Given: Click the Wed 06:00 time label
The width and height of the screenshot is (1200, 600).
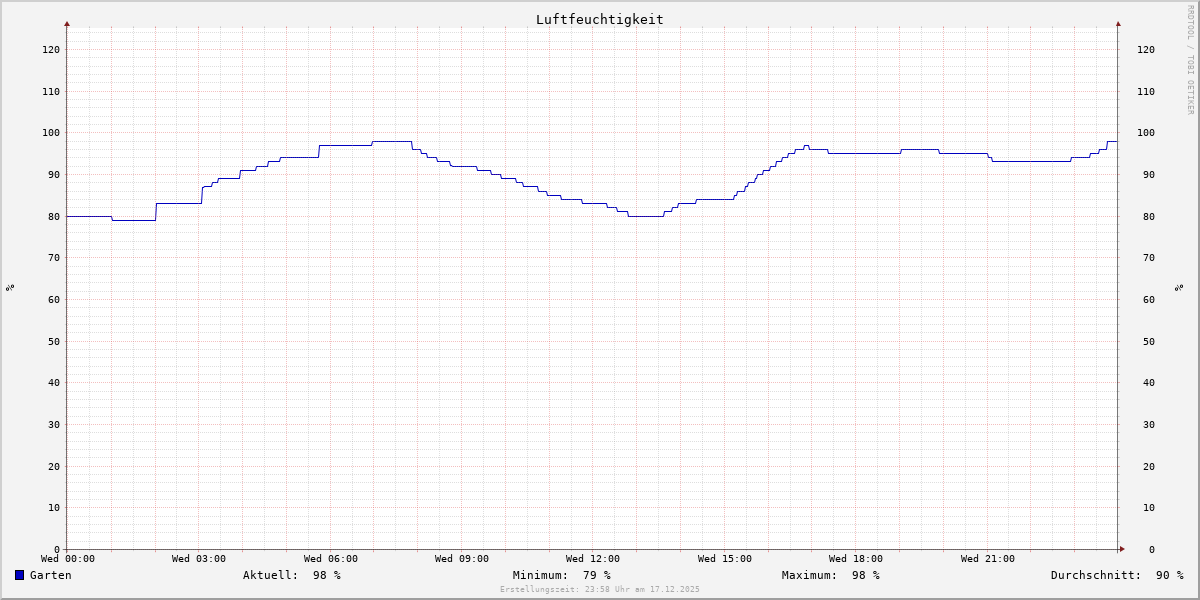Looking at the screenshot, I should (x=330, y=559).
